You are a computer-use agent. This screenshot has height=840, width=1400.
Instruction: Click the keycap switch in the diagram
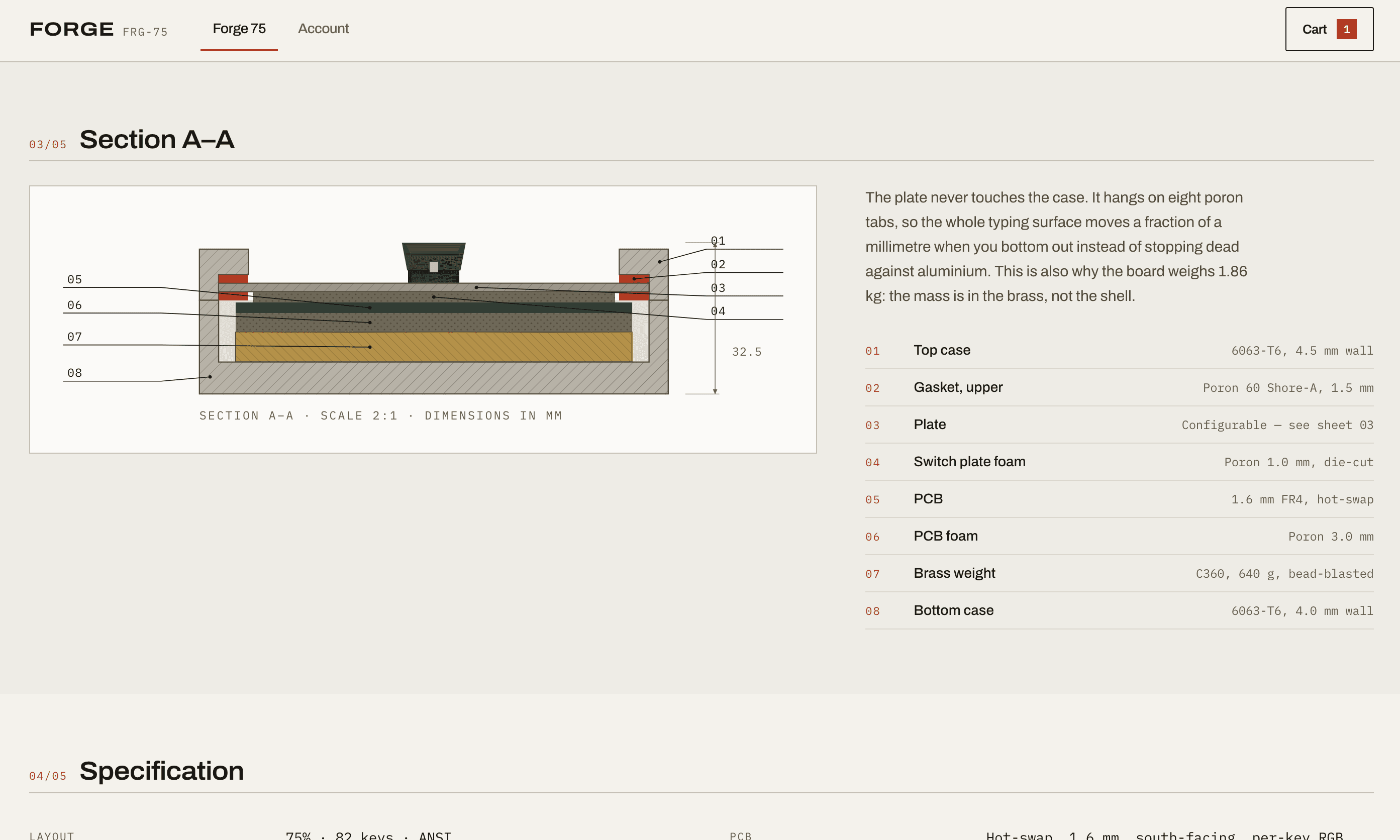434,262
